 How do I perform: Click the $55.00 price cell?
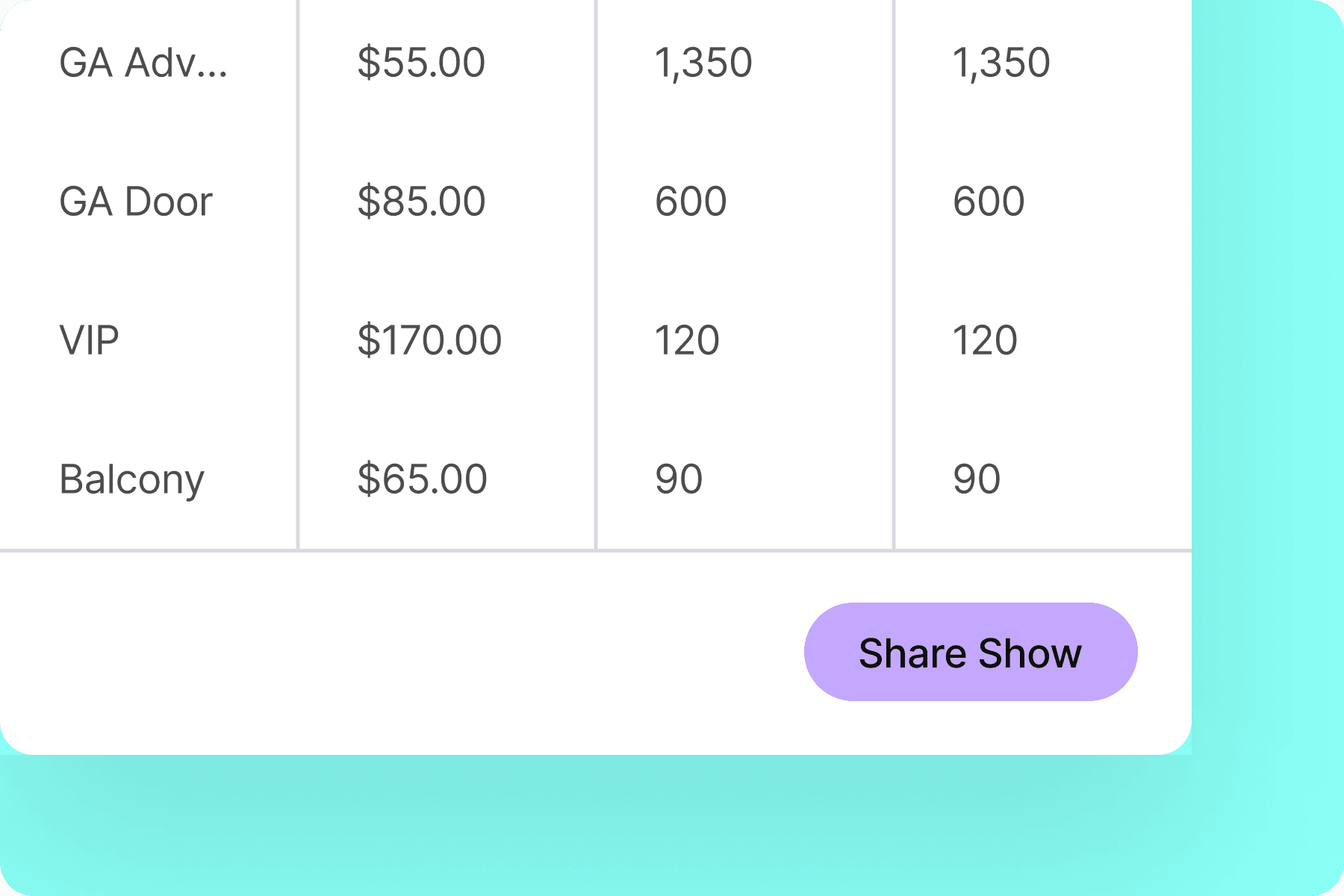(x=421, y=63)
